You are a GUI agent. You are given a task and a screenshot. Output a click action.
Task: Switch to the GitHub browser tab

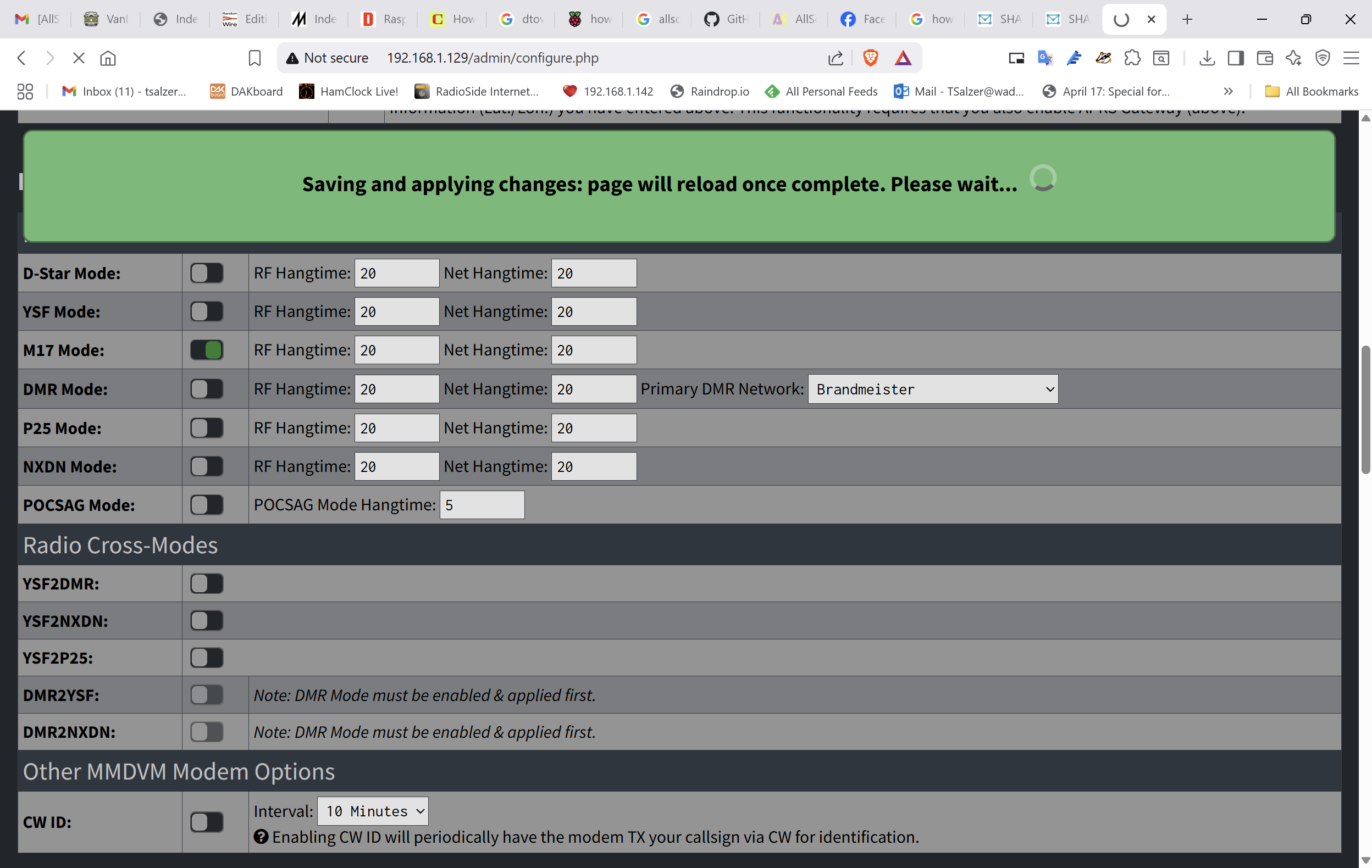[726, 19]
